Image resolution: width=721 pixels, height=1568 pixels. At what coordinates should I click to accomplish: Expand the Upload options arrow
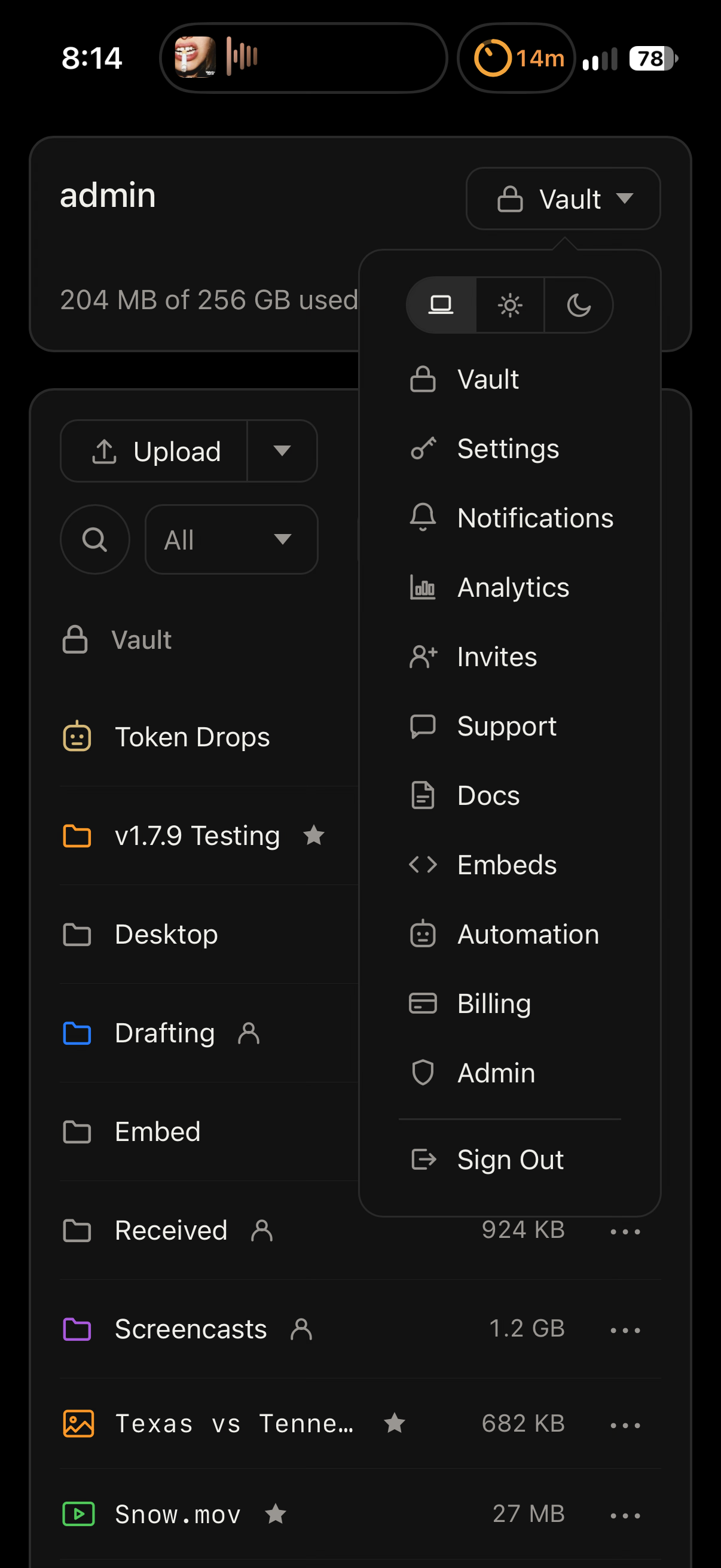(x=282, y=451)
